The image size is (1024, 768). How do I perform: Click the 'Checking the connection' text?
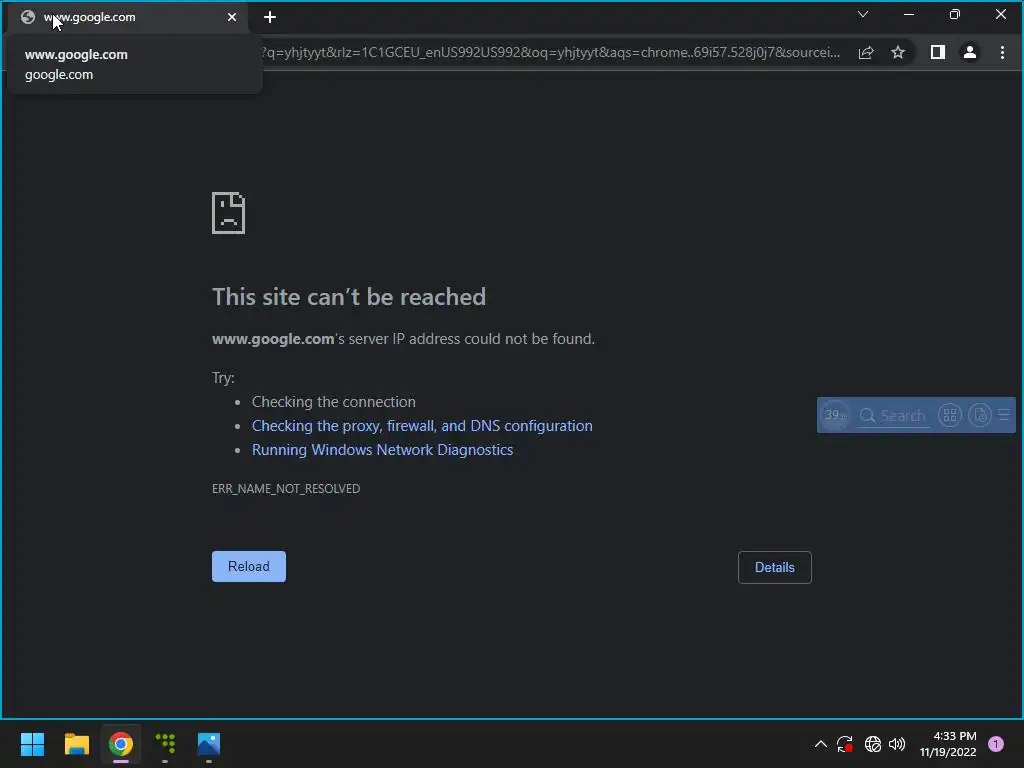(x=334, y=402)
